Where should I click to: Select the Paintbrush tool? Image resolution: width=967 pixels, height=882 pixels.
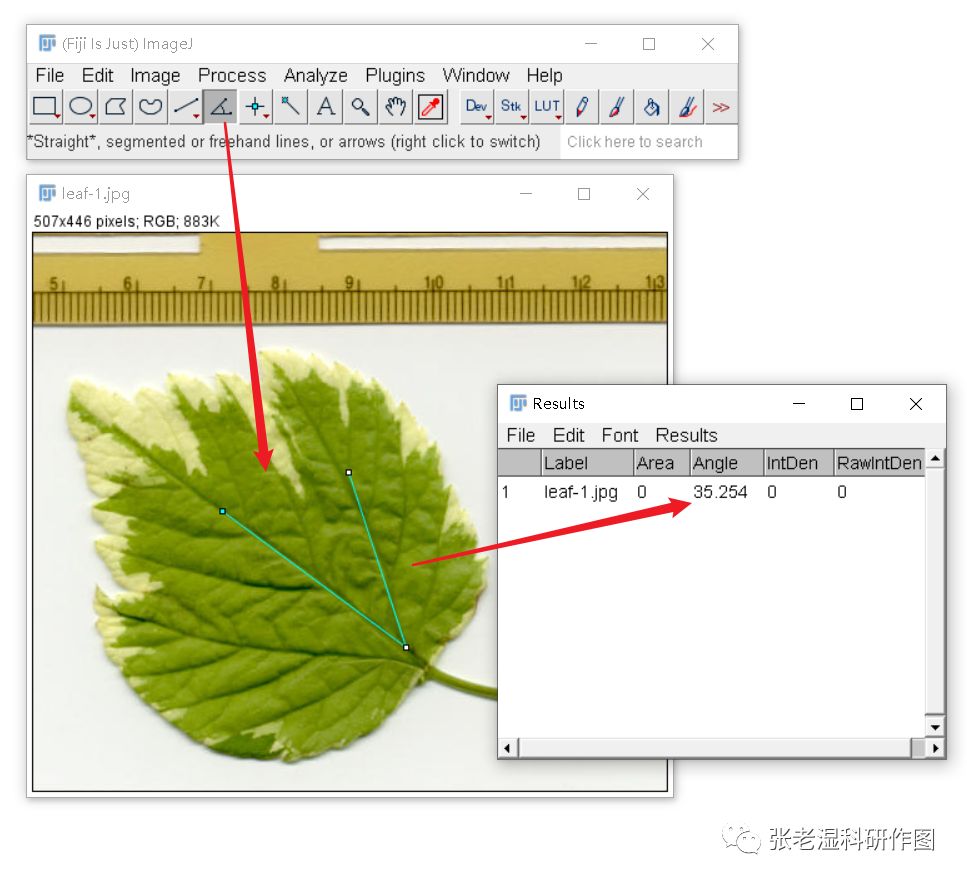click(x=617, y=107)
